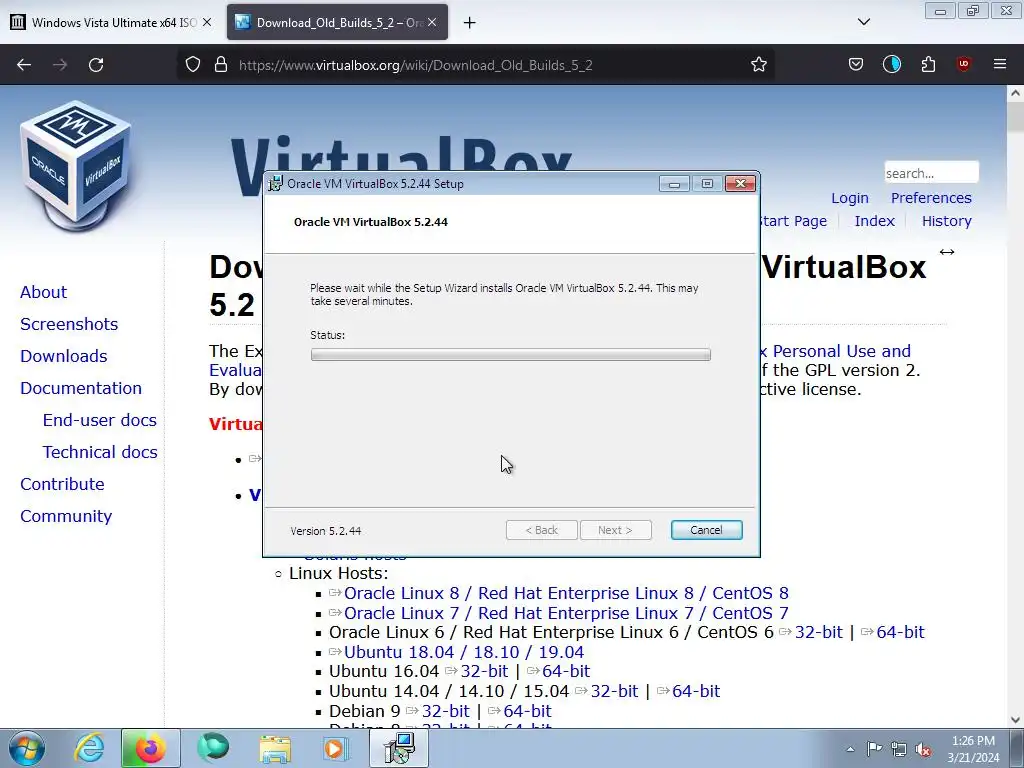Go back with the browser back arrow
Image resolution: width=1024 pixels, height=768 pixels.
pyautogui.click(x=24, y=65)
